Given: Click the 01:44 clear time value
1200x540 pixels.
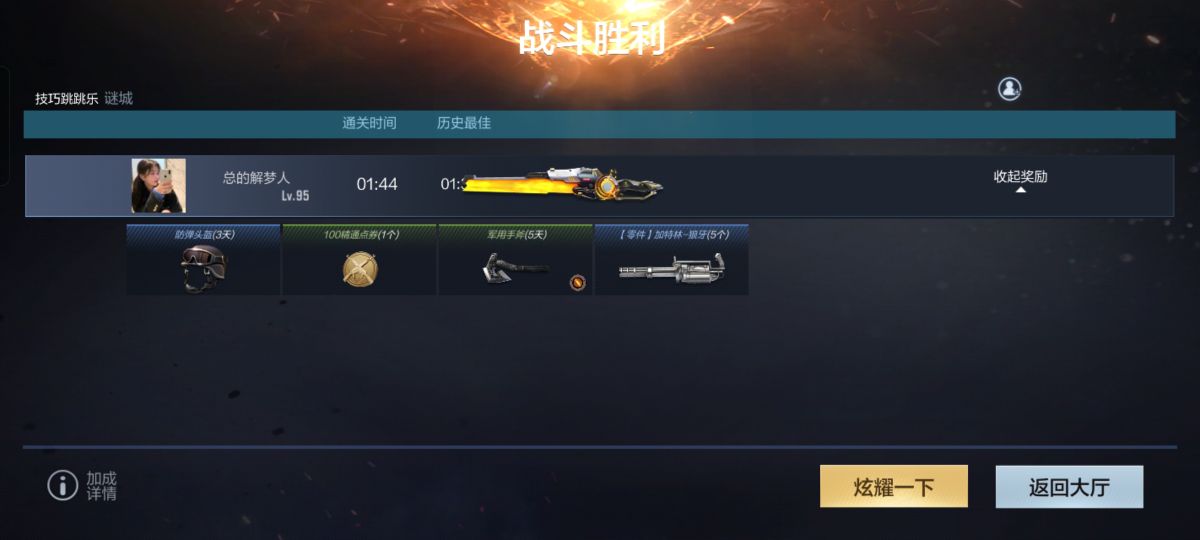Looking at the screenshot, I should tap(377, 184).
